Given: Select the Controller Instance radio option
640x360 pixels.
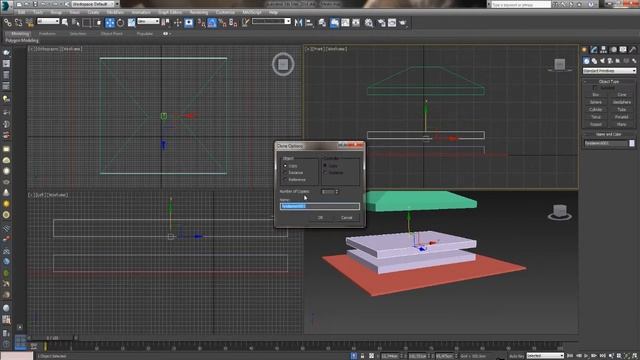Looking at the screenshot, I should pos(325,173).
